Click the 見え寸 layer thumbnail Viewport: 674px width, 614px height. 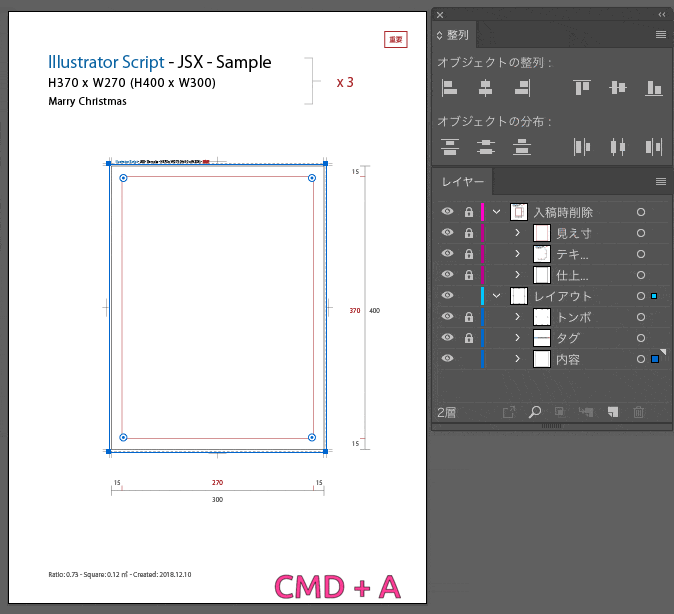point(542,233)
